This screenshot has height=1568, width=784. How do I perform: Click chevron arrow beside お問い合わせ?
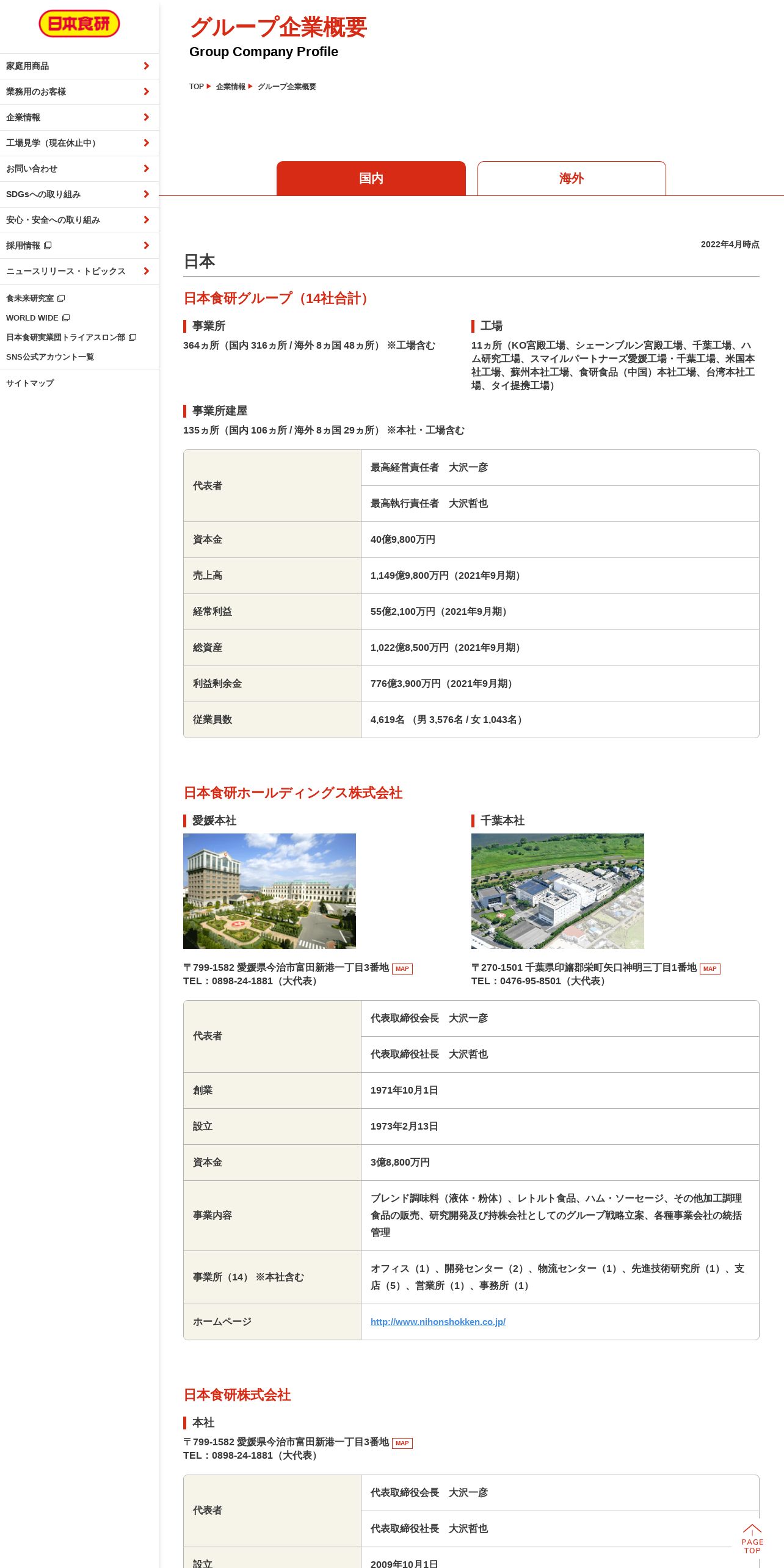pos(146,169)
